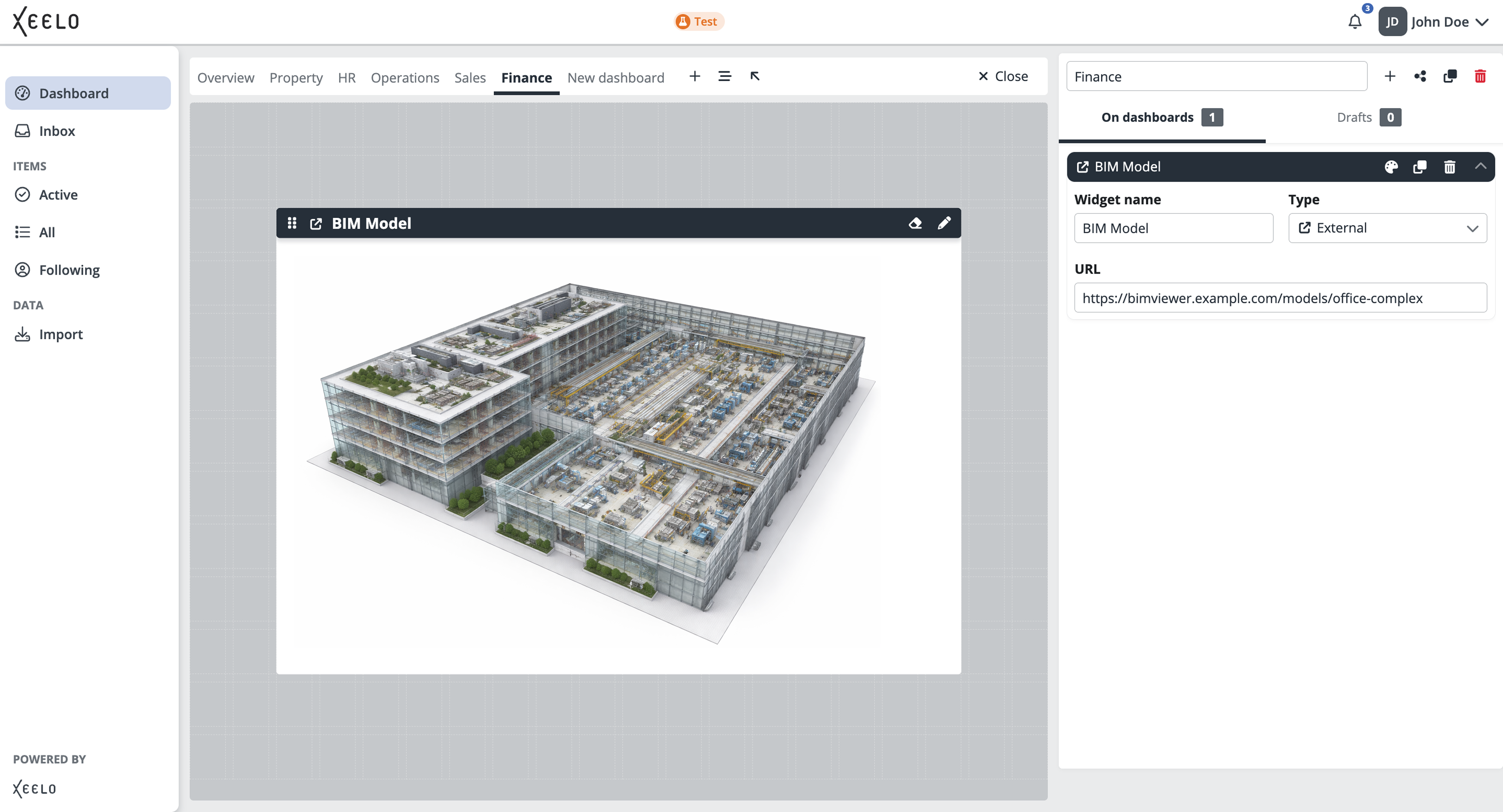
Task: Duplicate the BIM Model widget in the panel
Action: (x=1420, y=168)
